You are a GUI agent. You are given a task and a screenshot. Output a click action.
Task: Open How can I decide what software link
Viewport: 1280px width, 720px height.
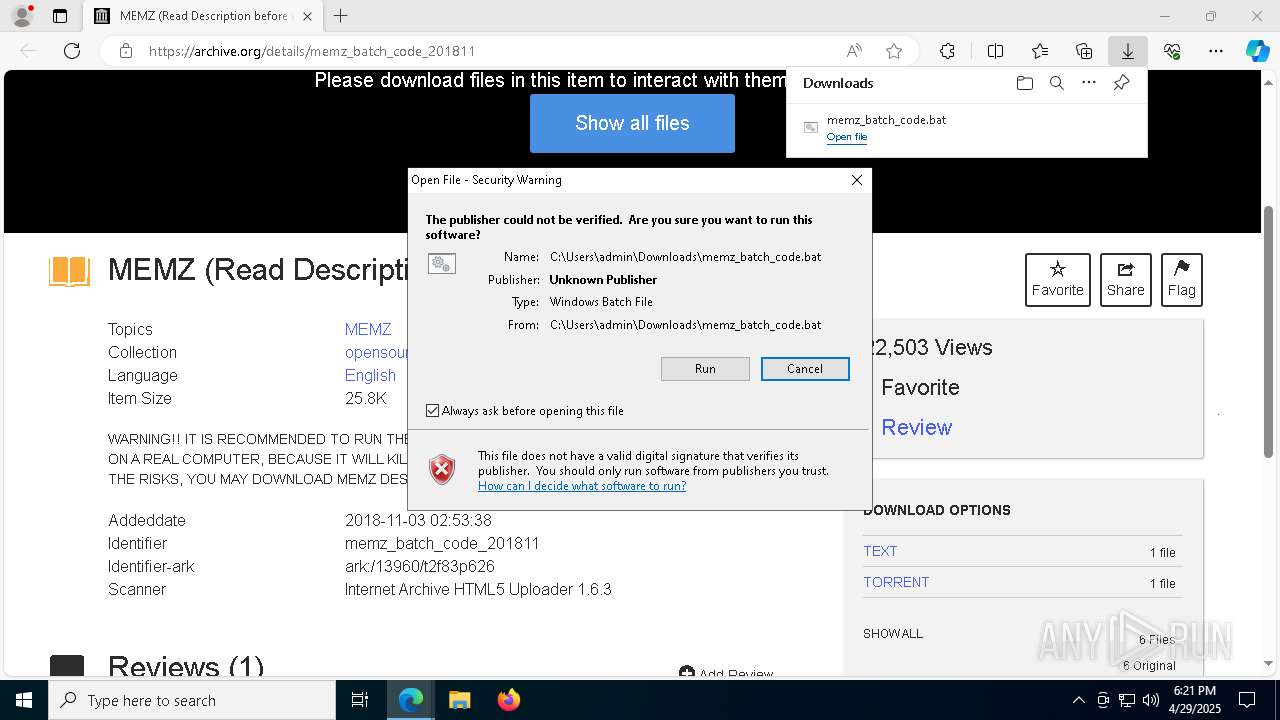[x=582, y=486]
